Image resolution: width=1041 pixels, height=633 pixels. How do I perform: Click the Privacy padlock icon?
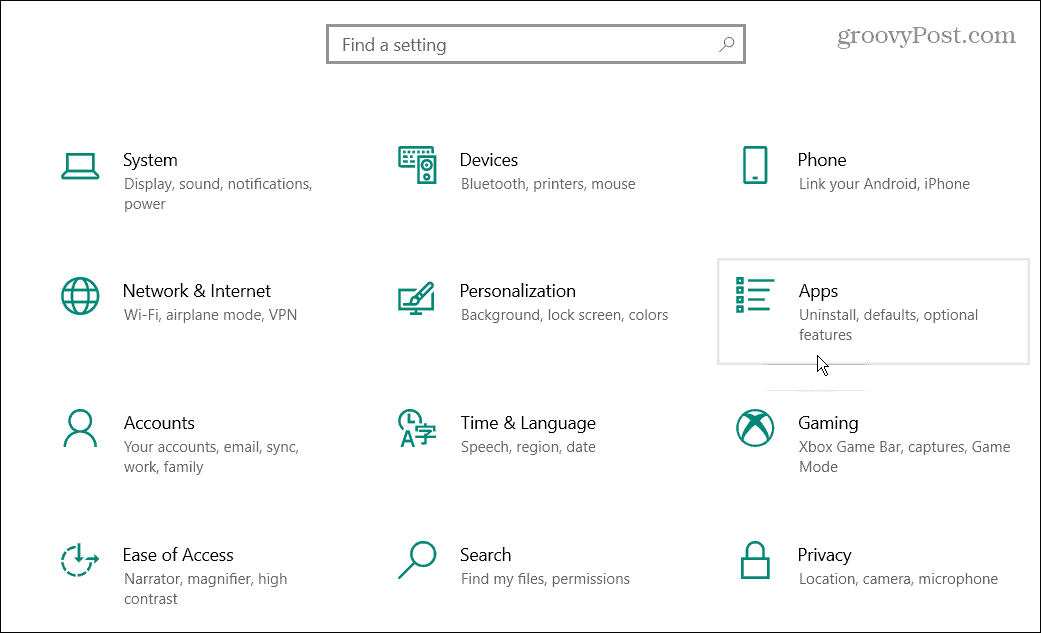[x=755, y=560]
